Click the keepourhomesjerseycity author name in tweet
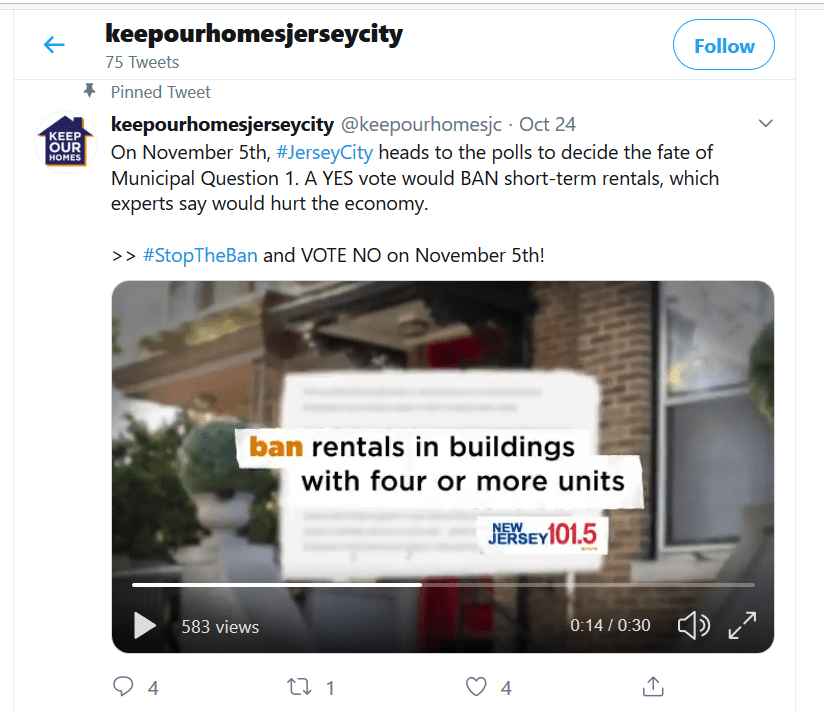 tap(222, 125)
